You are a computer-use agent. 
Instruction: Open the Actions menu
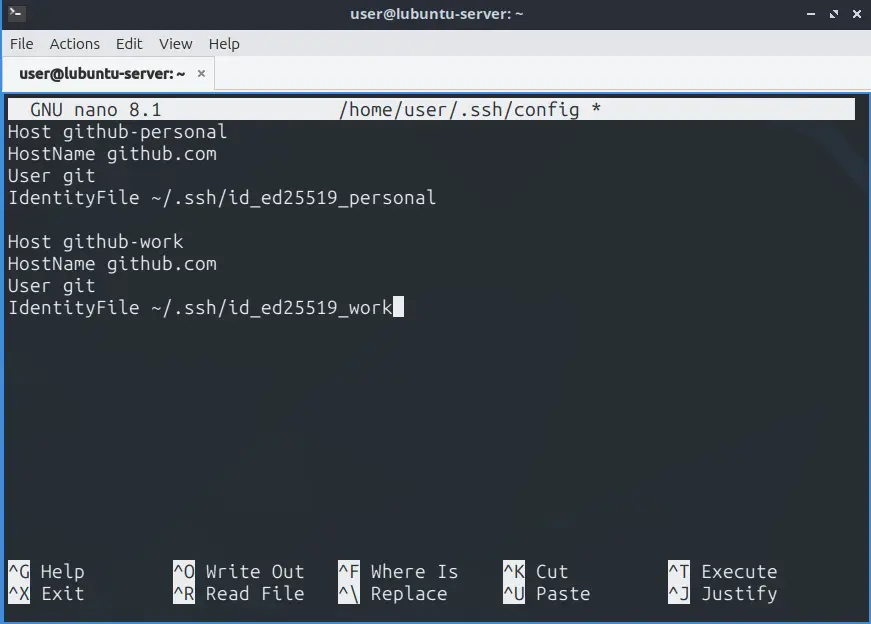[75, 44]
